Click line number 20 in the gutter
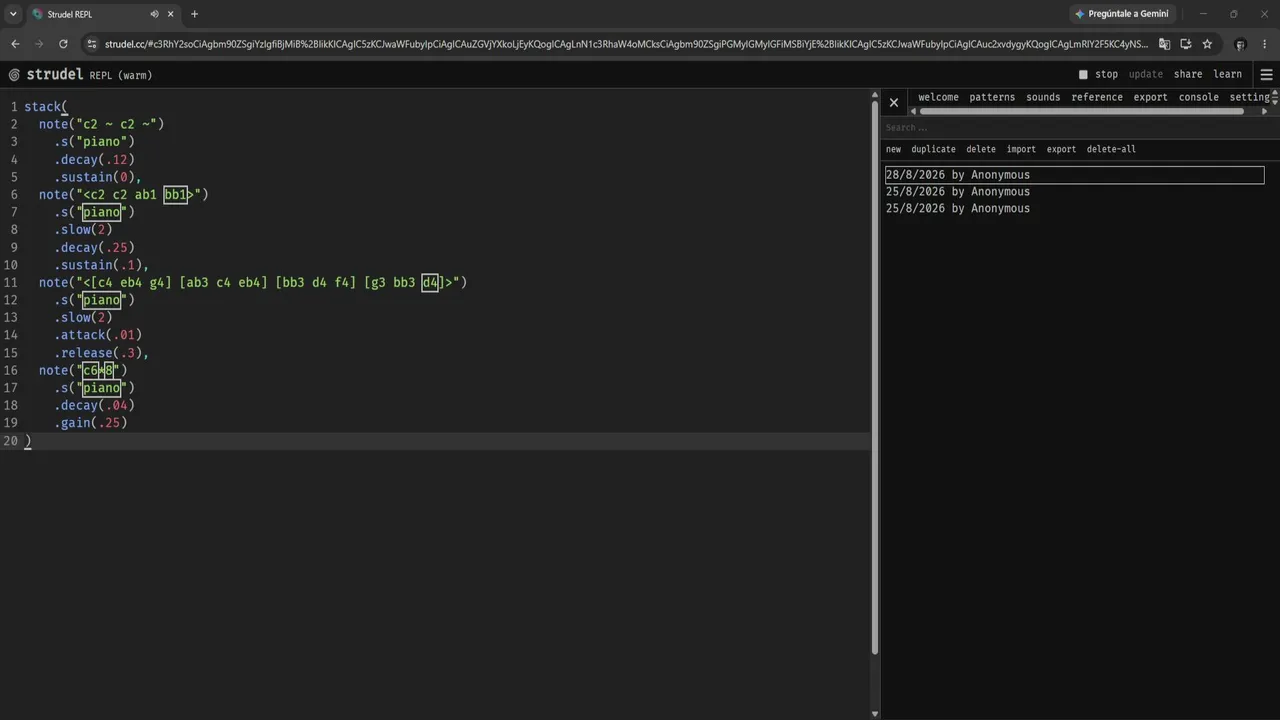Image resolution: width=1280 pixels, height=720 pixels. click(x=11, y=441)
